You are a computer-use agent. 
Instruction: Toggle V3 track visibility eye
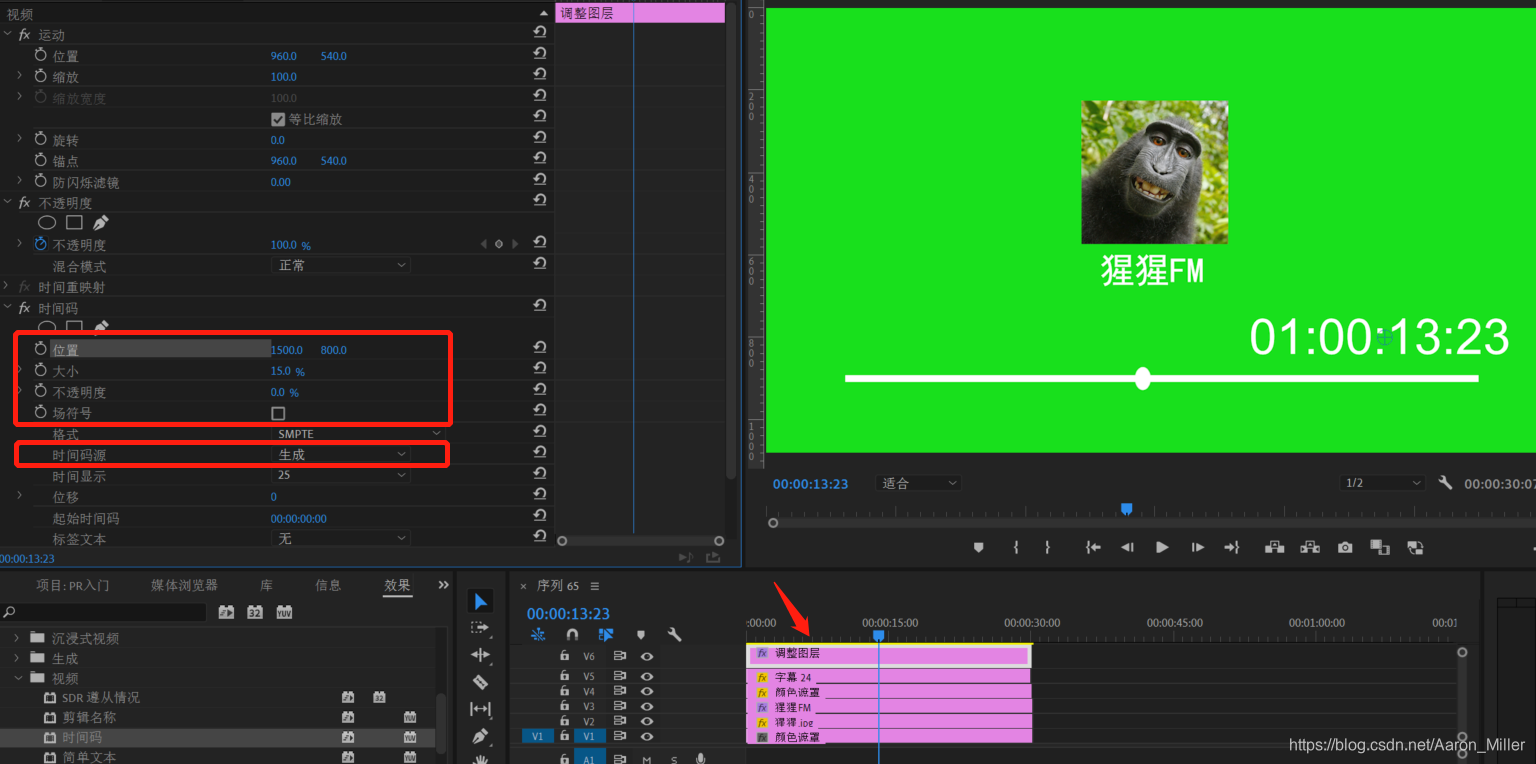647,707
